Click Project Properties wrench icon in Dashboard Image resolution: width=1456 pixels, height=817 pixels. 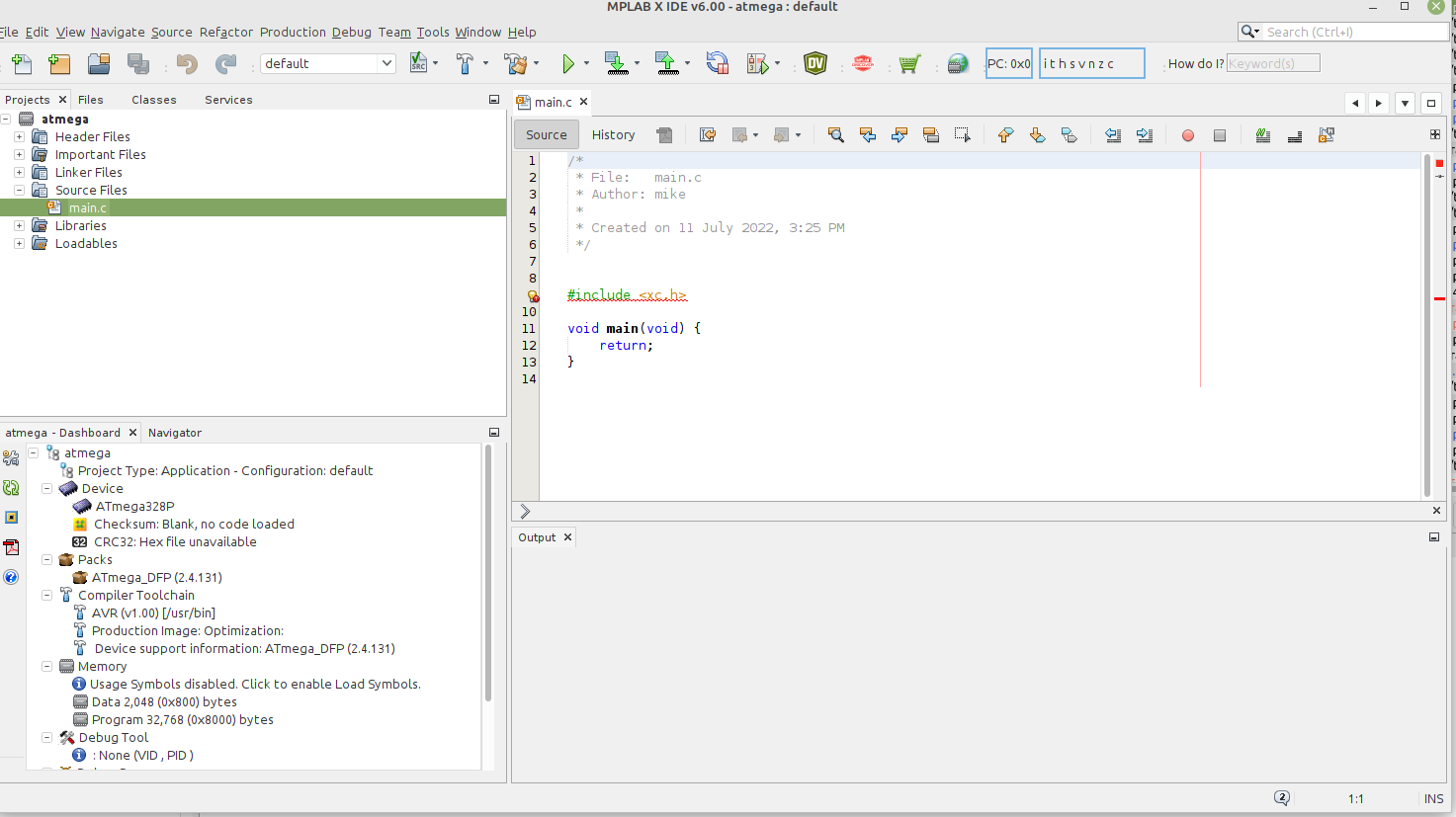11,458
